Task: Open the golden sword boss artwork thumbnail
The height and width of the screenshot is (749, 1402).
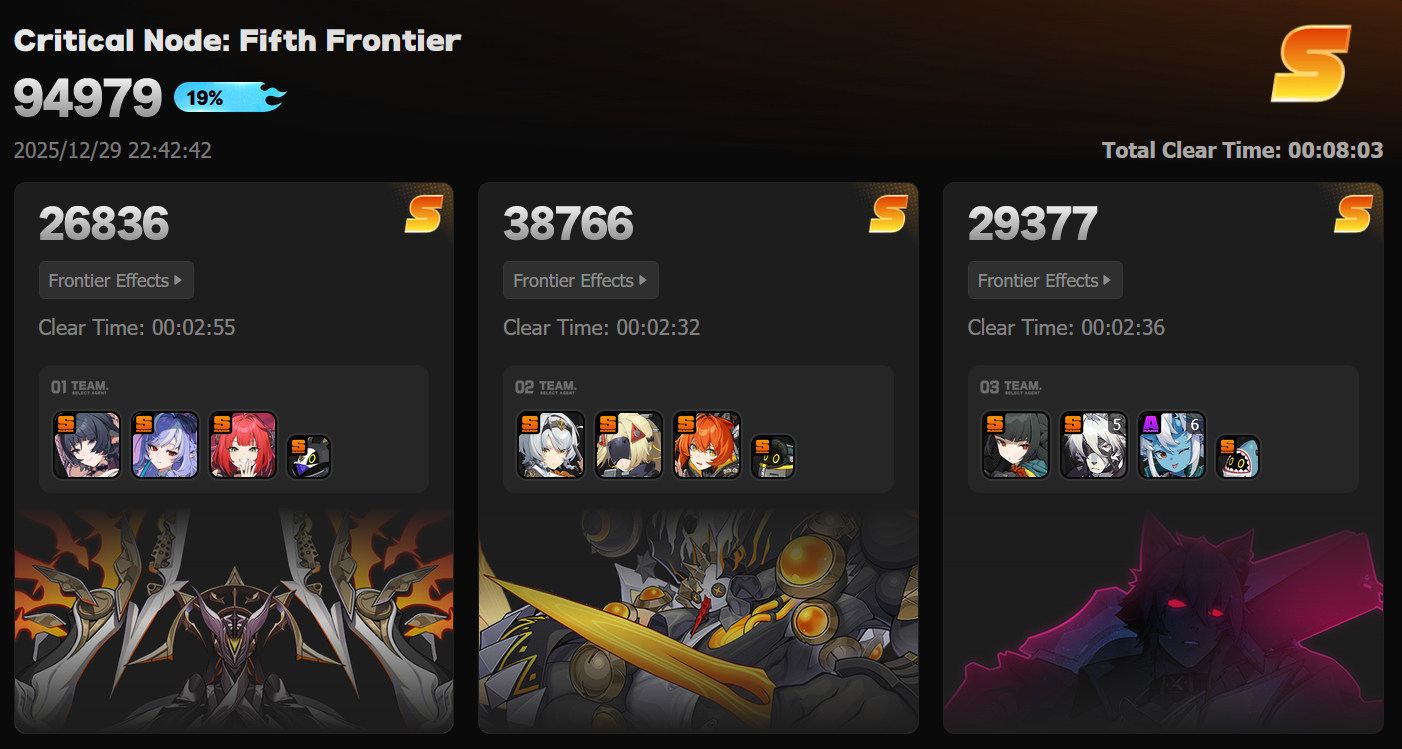Action: 698,620
